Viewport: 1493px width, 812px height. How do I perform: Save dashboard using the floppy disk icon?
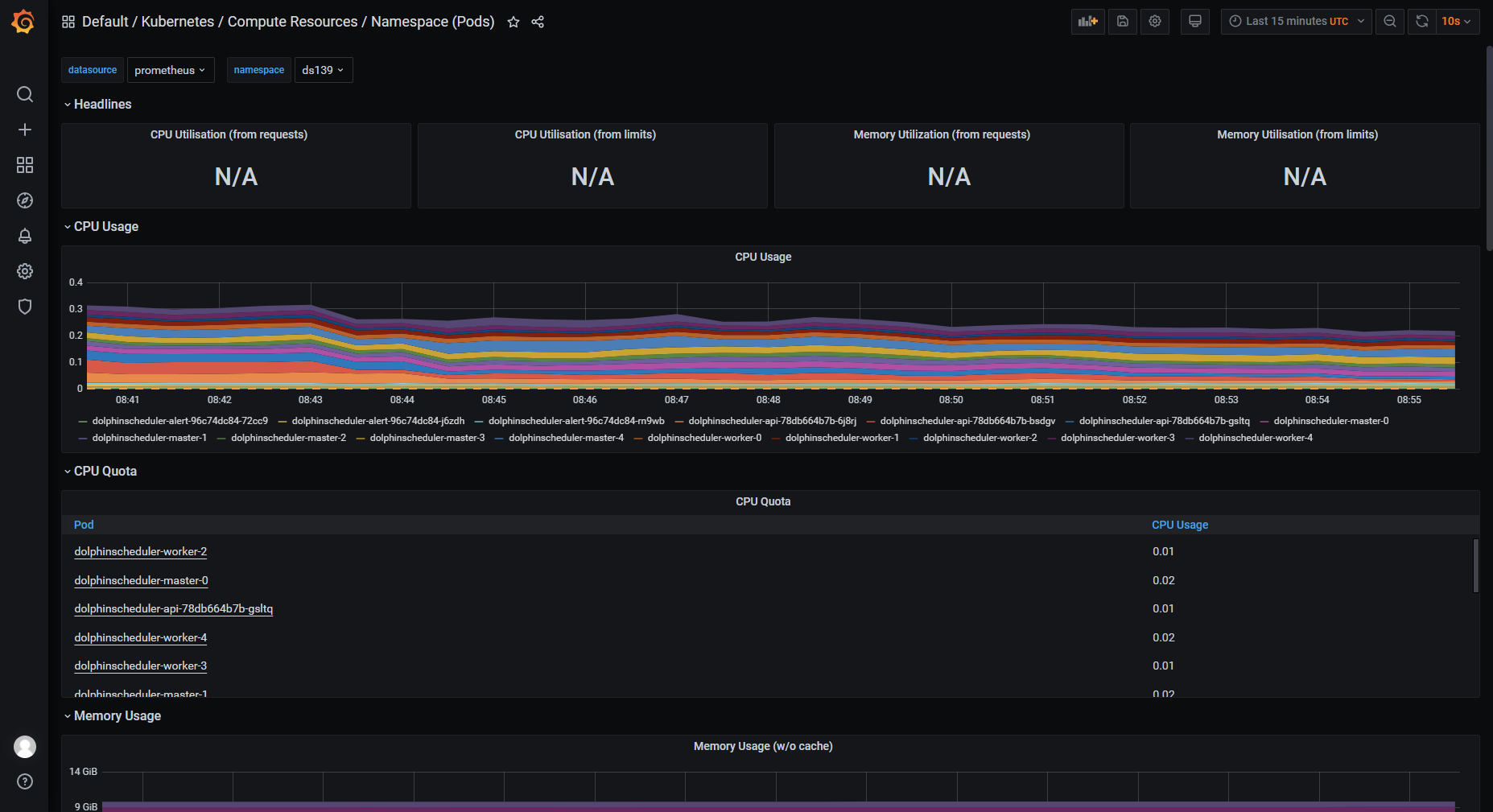[x=1122, y=22]
